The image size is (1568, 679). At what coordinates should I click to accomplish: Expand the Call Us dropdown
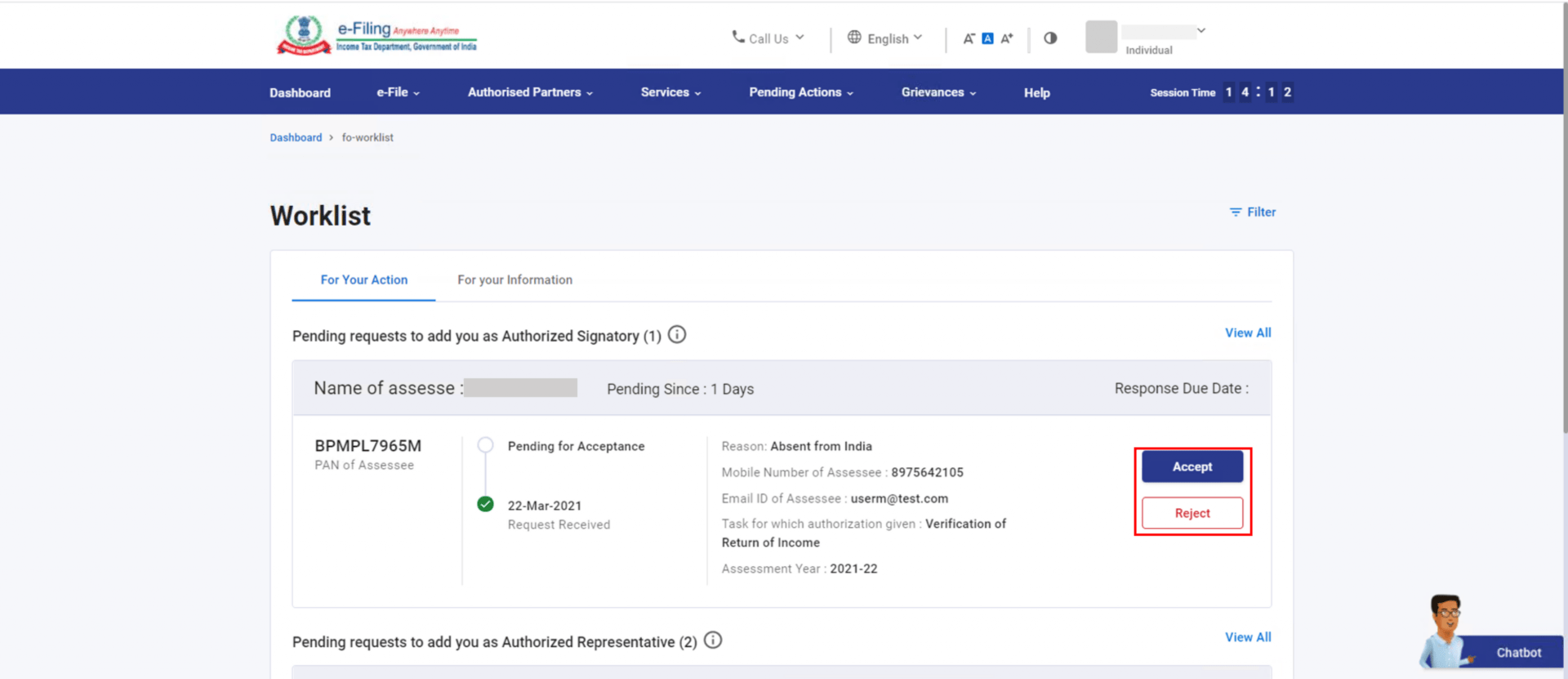click(x=768, y=38)
